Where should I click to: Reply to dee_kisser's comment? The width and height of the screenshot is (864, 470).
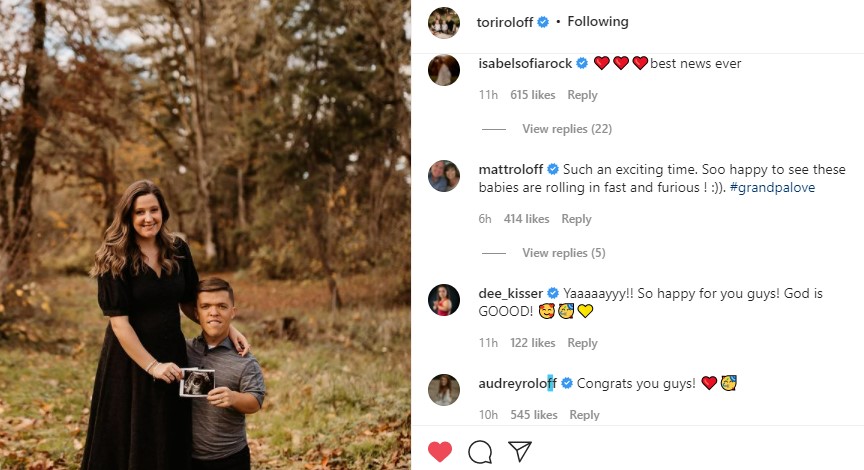582,343
